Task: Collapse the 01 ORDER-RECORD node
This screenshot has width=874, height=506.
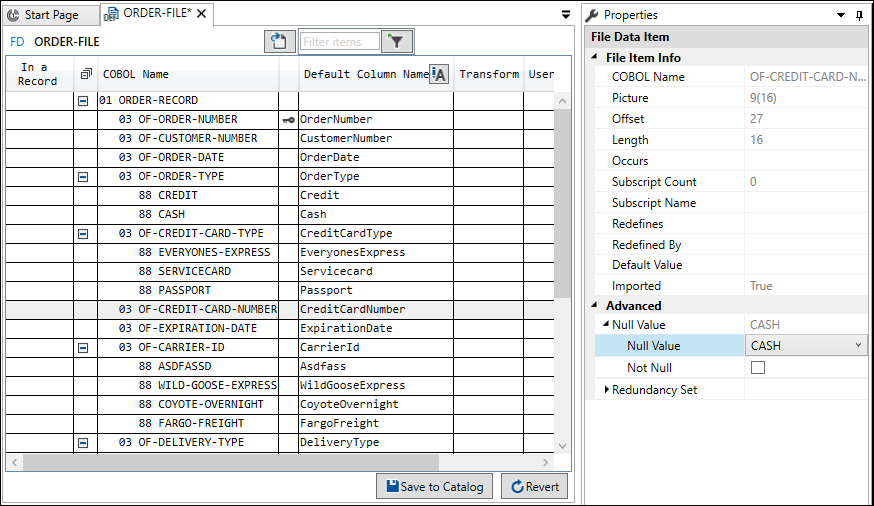Action: pos(86,101)
